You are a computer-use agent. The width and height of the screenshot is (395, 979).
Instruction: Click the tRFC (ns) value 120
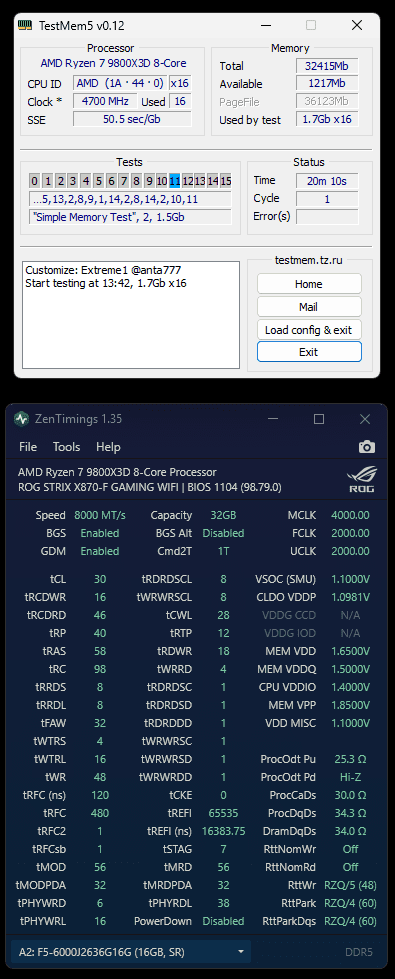pyautogui.click(x=100, y=795)
